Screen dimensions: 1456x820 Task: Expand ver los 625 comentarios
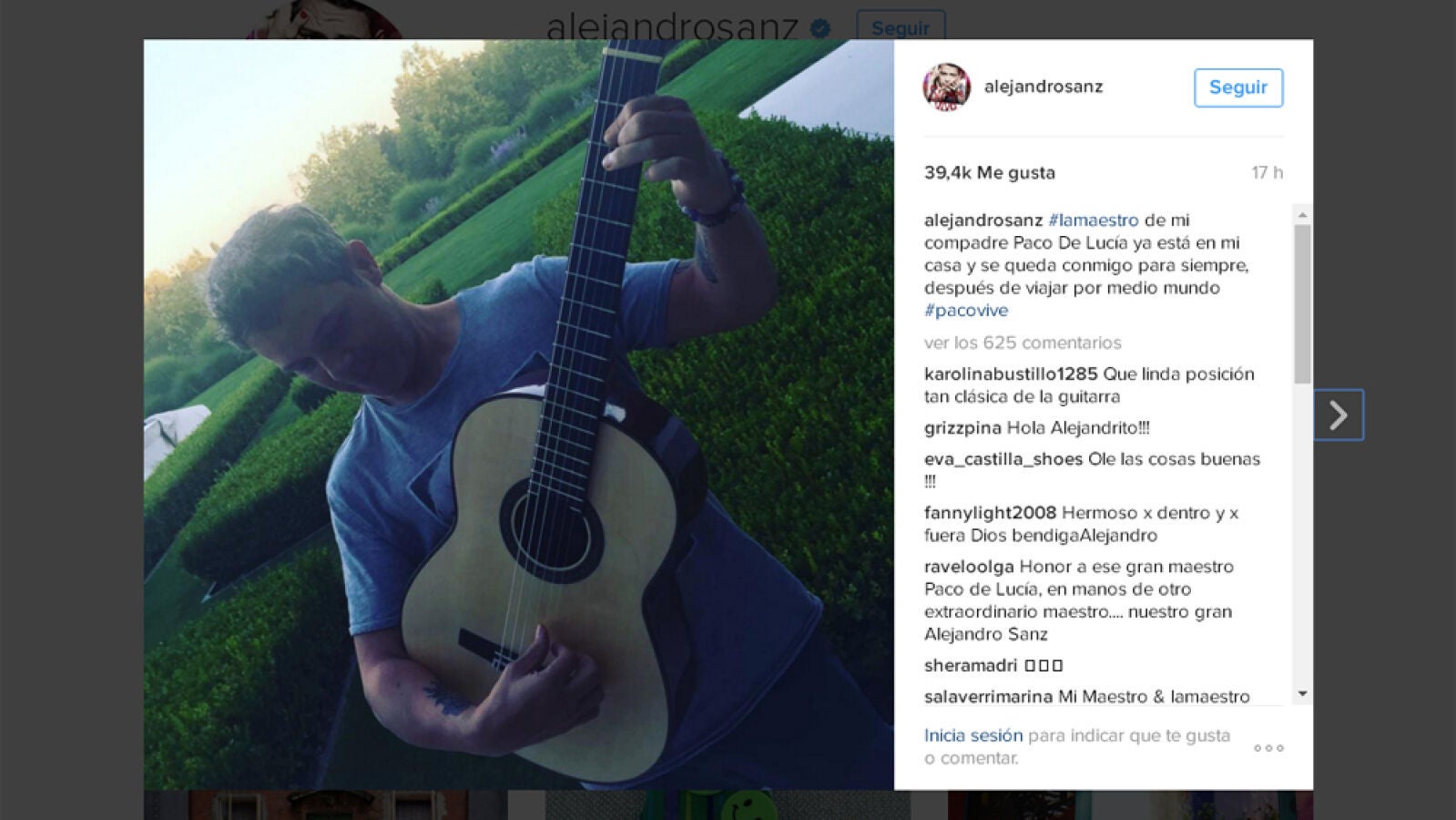(x=1023, y=343)
